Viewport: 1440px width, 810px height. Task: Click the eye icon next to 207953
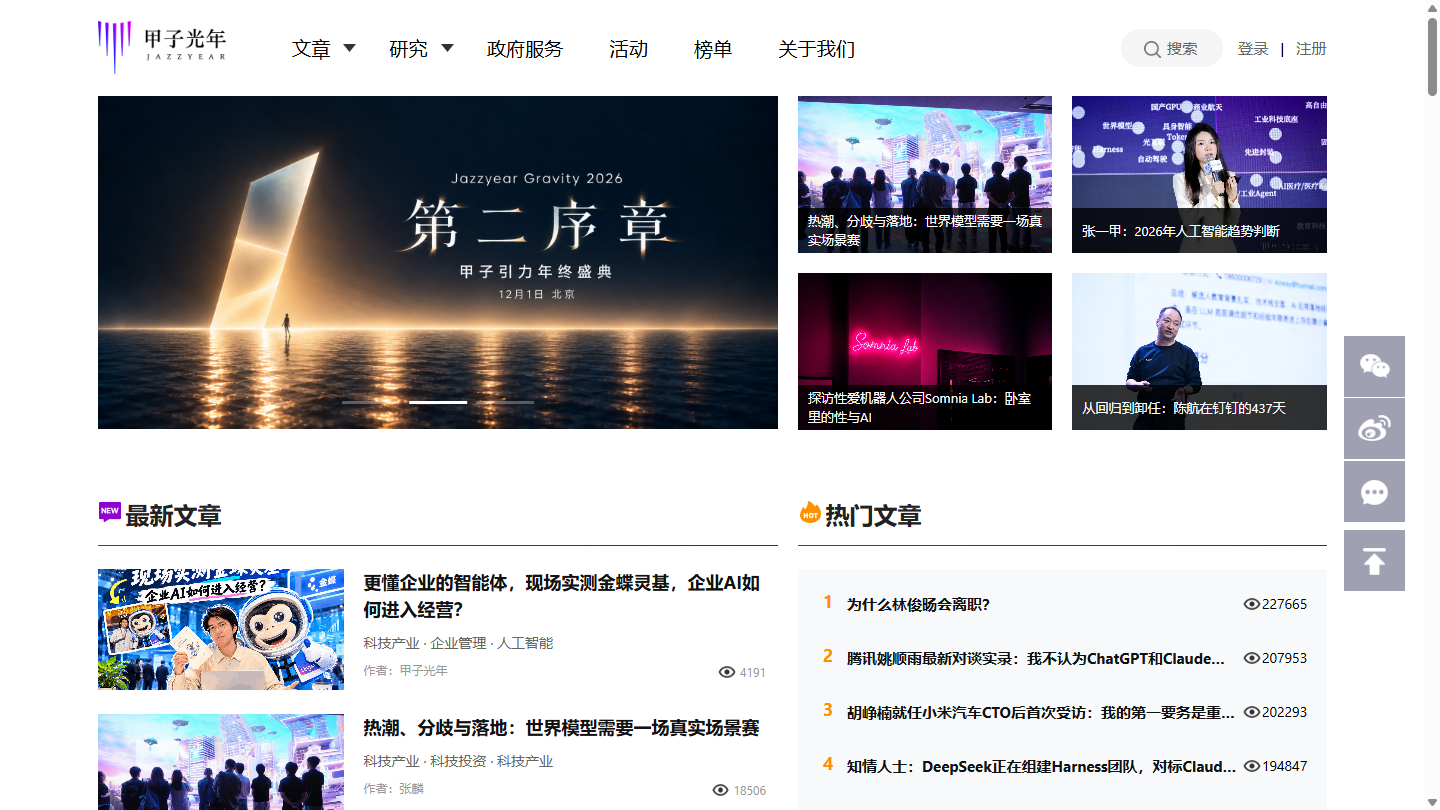(x=1251, y=658)
